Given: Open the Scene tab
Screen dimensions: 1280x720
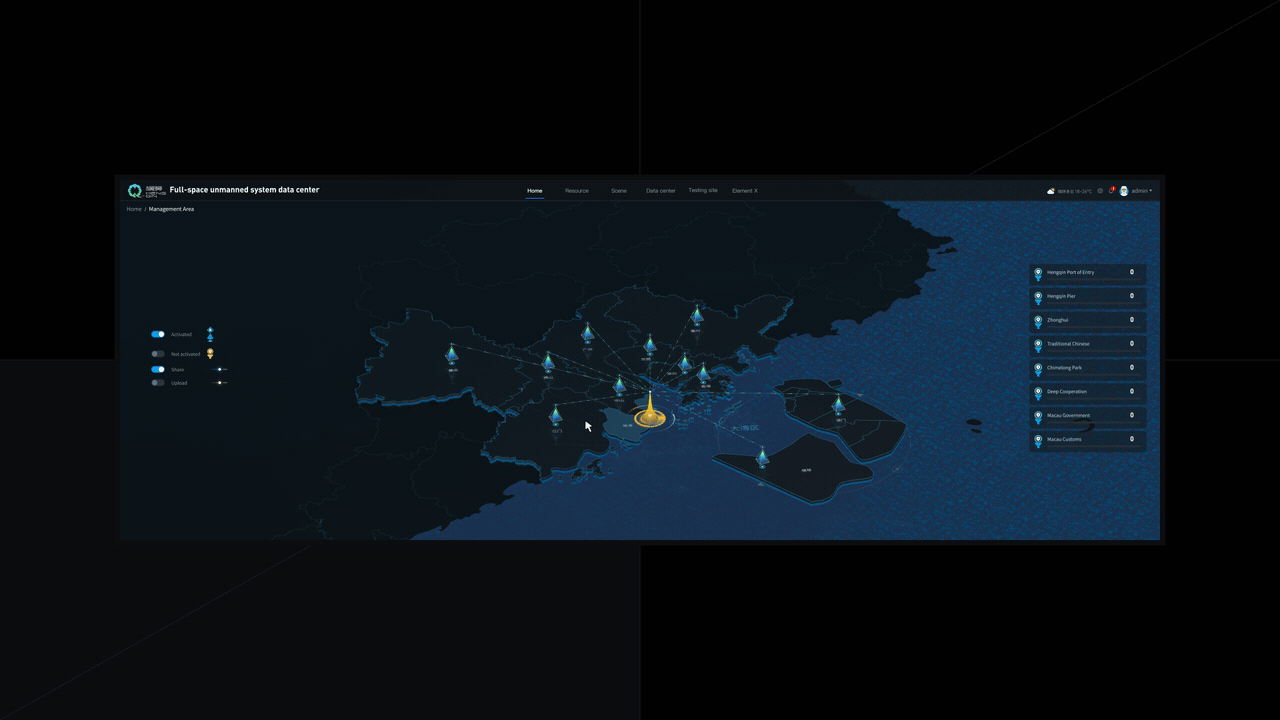Looking at the screenshot, I should (x=619, y=190).
